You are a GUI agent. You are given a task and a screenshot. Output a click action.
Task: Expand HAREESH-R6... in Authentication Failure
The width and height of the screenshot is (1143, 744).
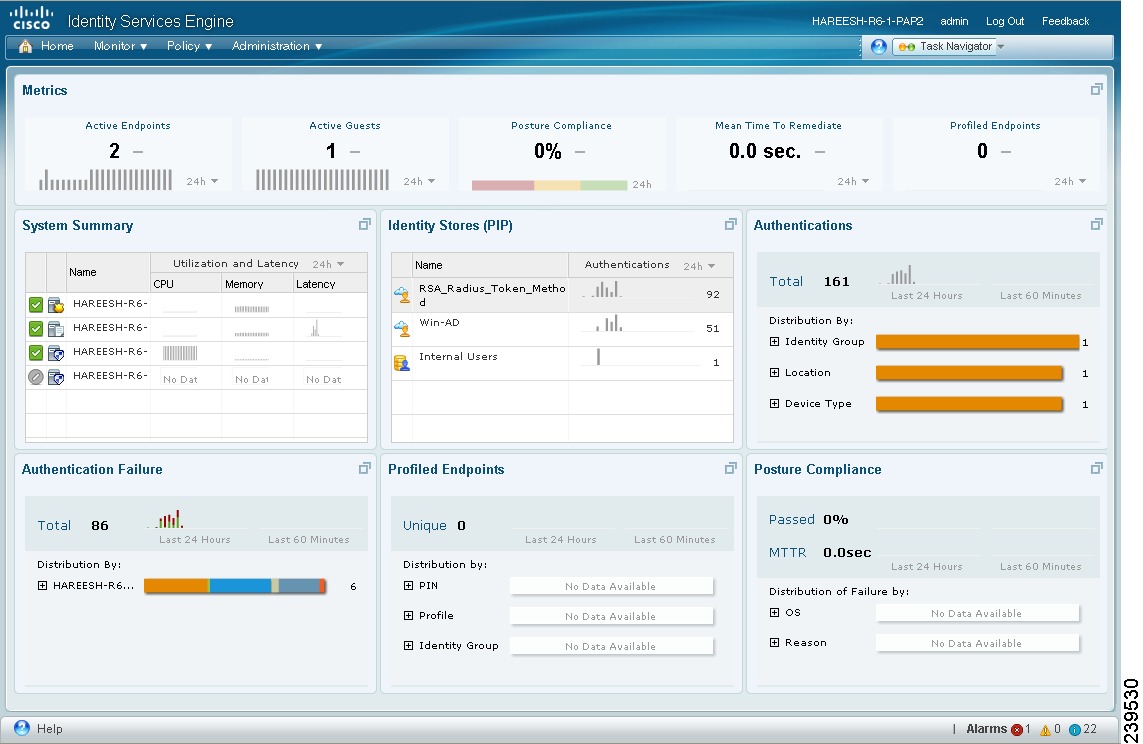point(42,586)
